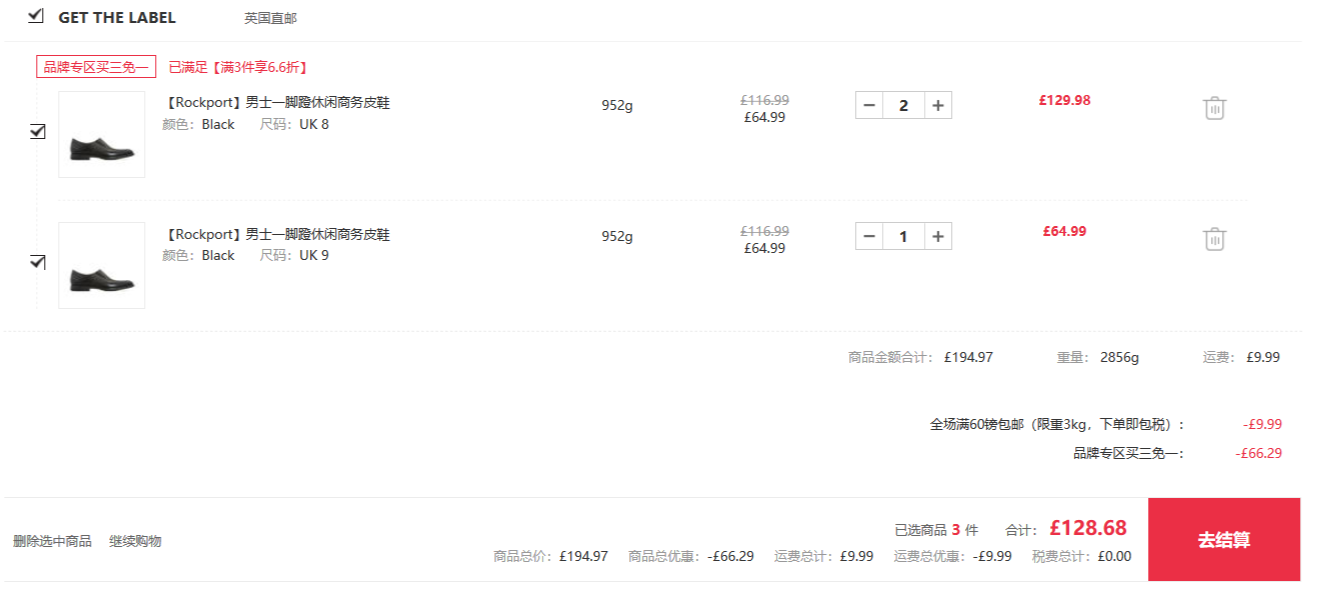This screenshot has width=1320, height=599.
Task: Click 删除选中商品 to remove selected items
Action: pos(52,541)
